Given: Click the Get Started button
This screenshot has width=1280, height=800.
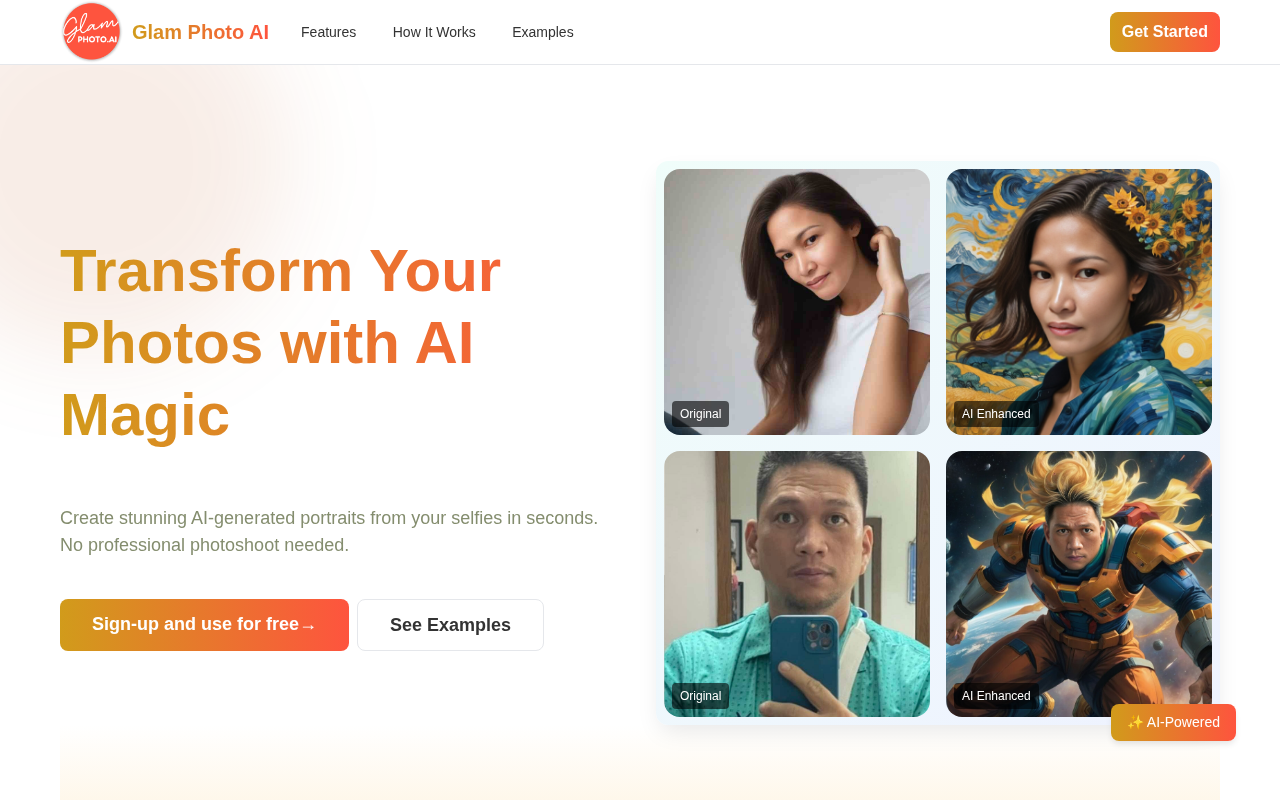Looking at the screenshot, I should pyautogui.click(x=1165, y=32).
